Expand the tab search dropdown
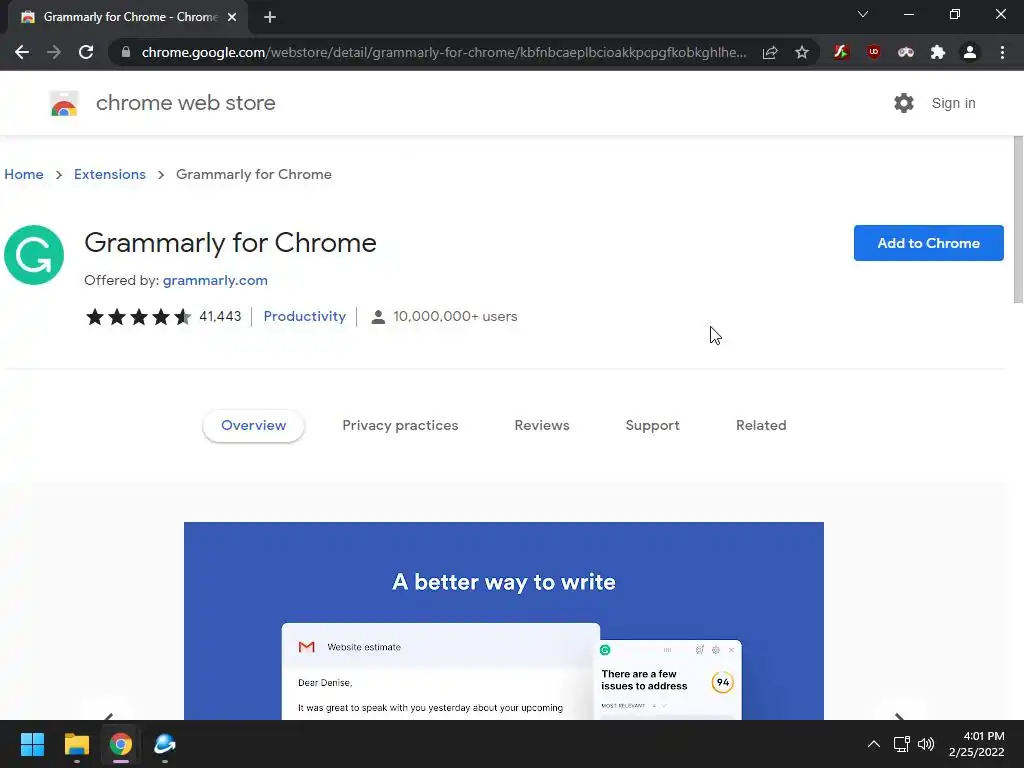Image resolution: width=1024 pixels, height=768 pixels. click(x=863, y=14)
